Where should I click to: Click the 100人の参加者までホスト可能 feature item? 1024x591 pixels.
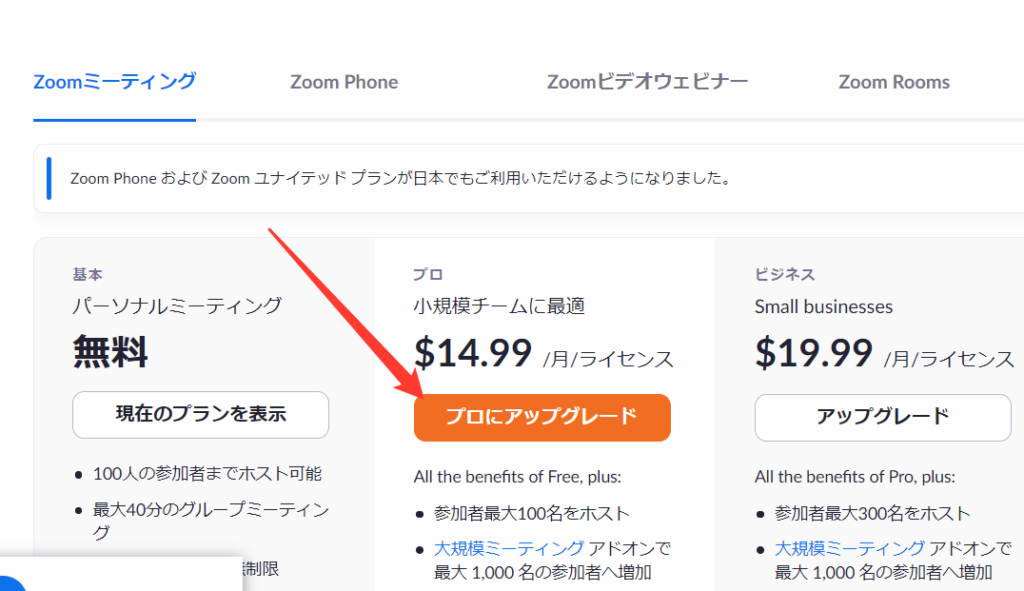[x=207, y=474]
